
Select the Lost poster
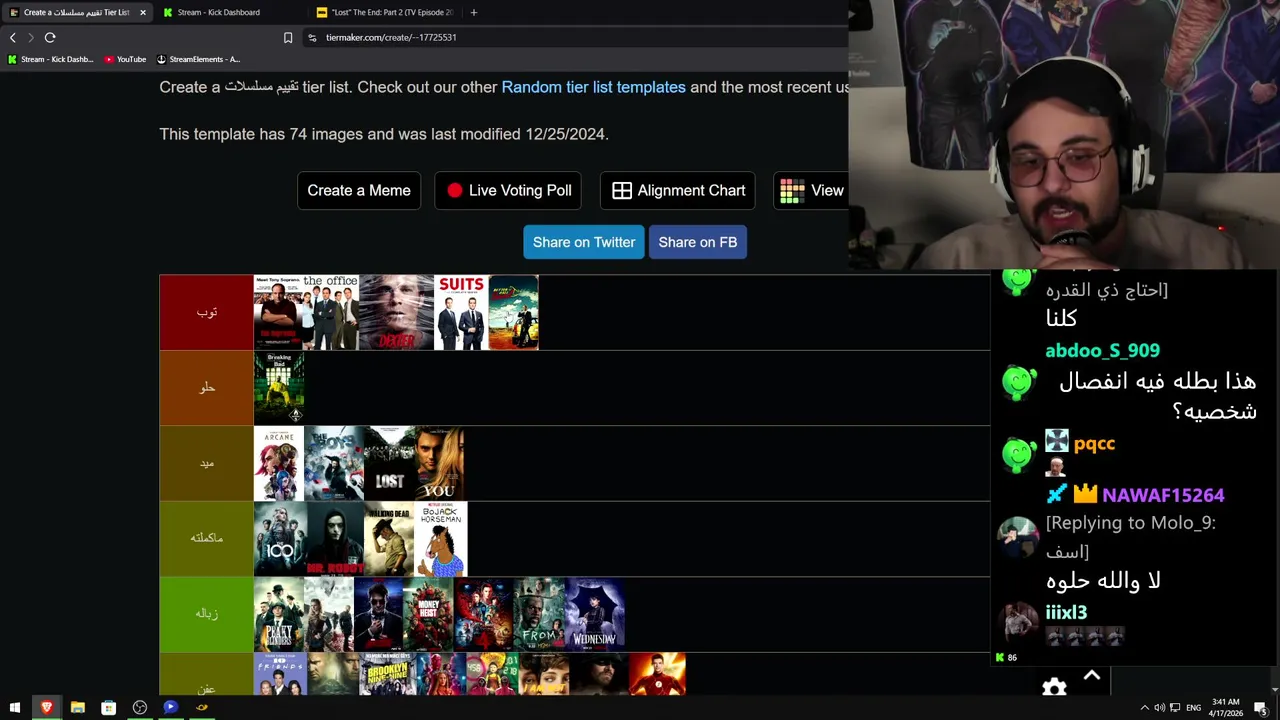pyautogui.click(x=390, y=463)
